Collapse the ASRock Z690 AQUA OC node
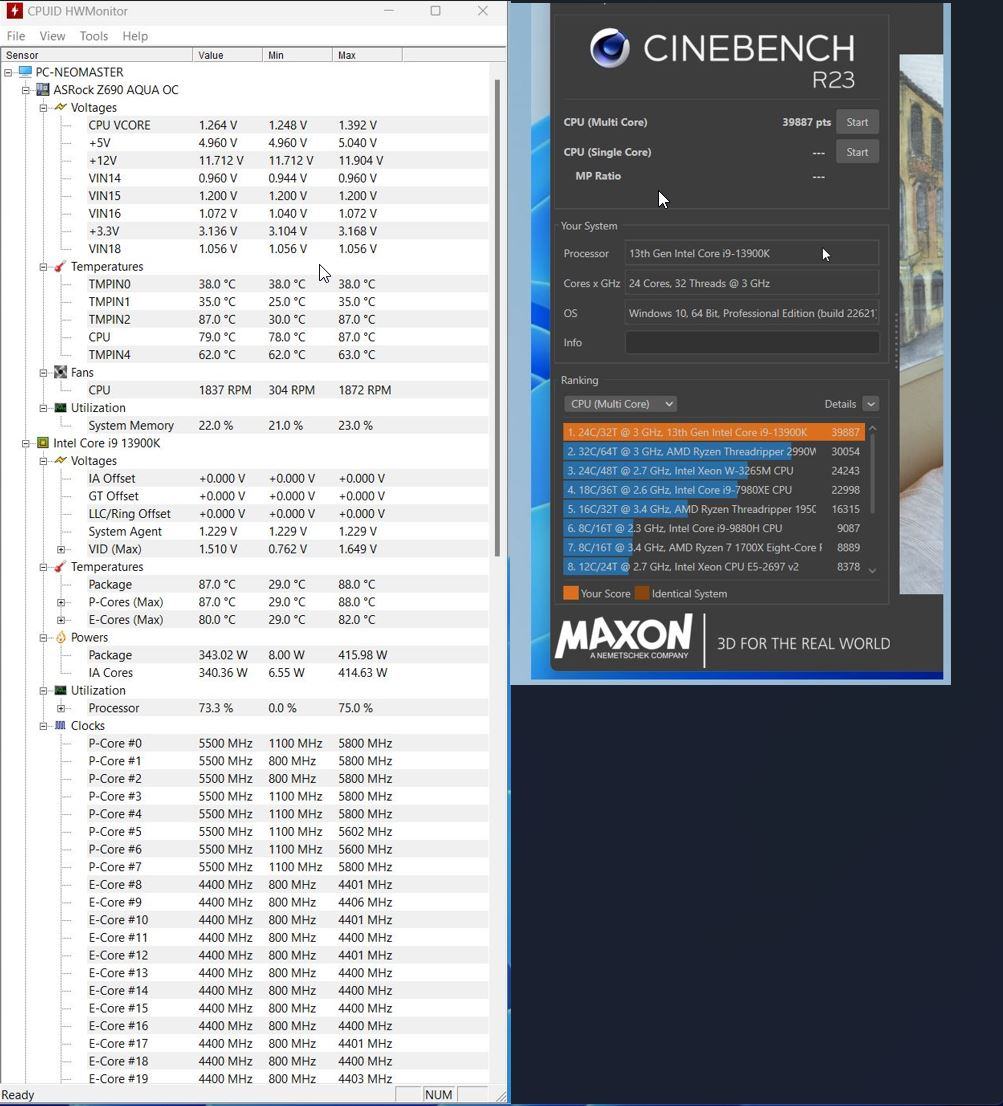Screen dimensions: 1003x1106 tap(25, 90)
